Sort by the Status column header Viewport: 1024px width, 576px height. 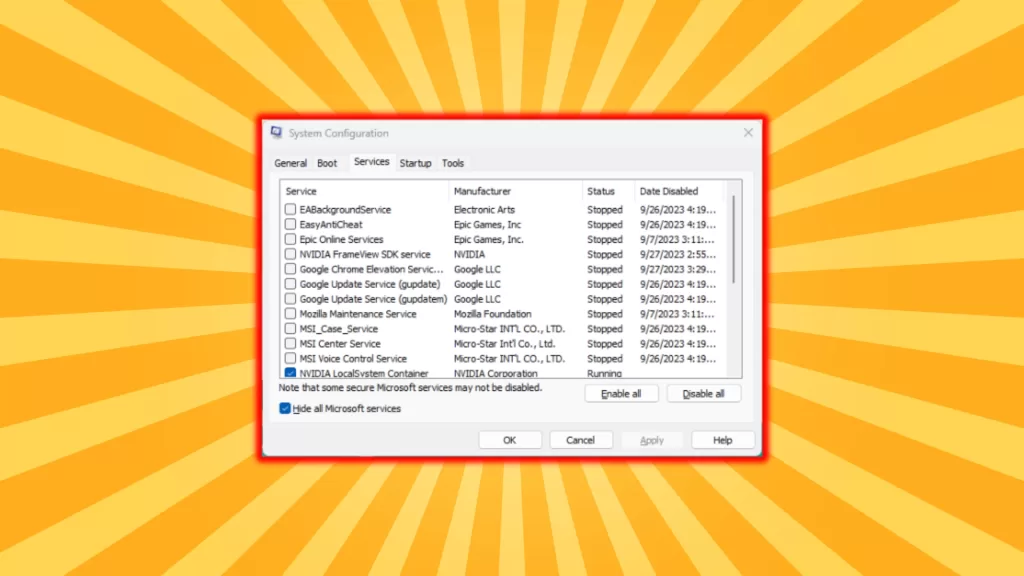point(608,191)
